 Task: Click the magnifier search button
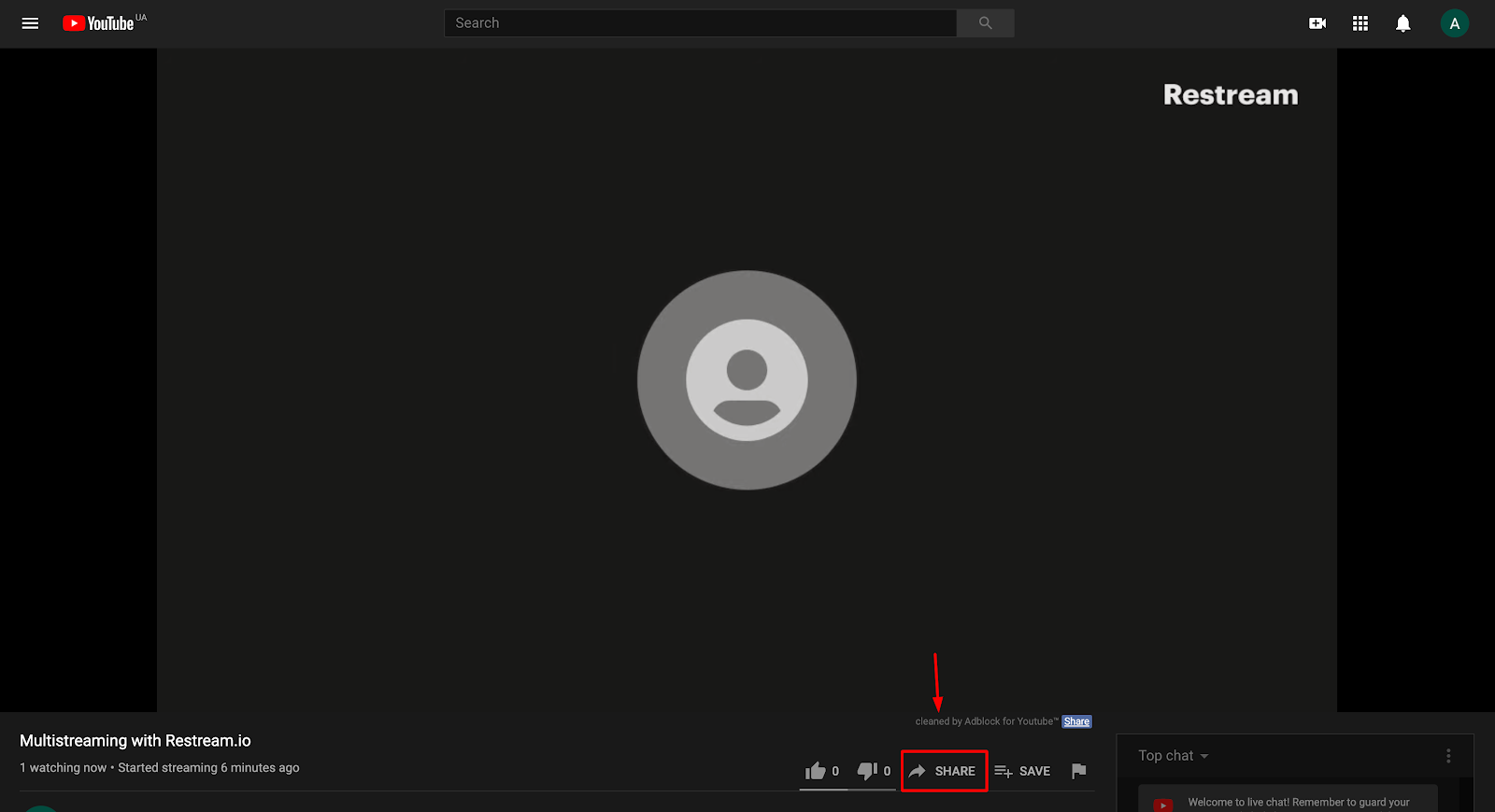[x=986, y=23]
